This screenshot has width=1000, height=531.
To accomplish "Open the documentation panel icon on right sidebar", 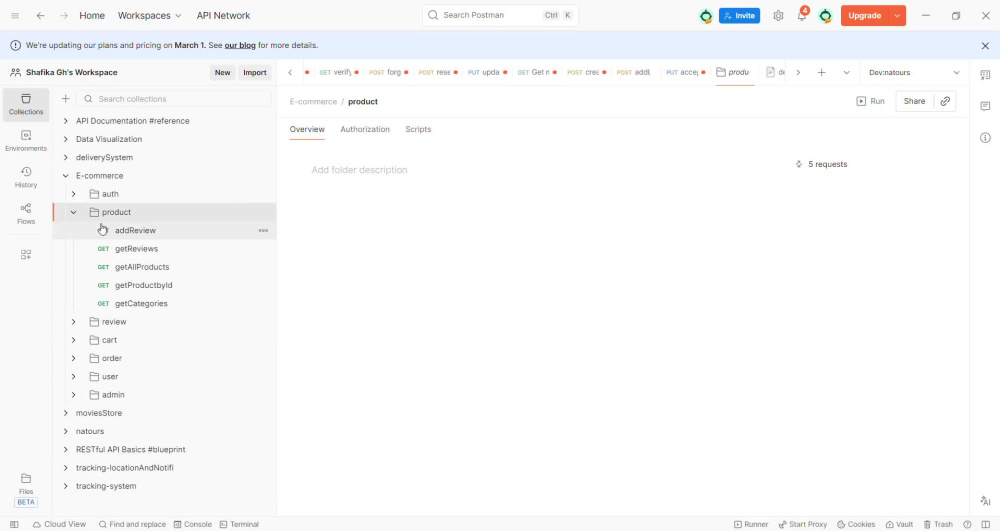I will tap(985, 75).
